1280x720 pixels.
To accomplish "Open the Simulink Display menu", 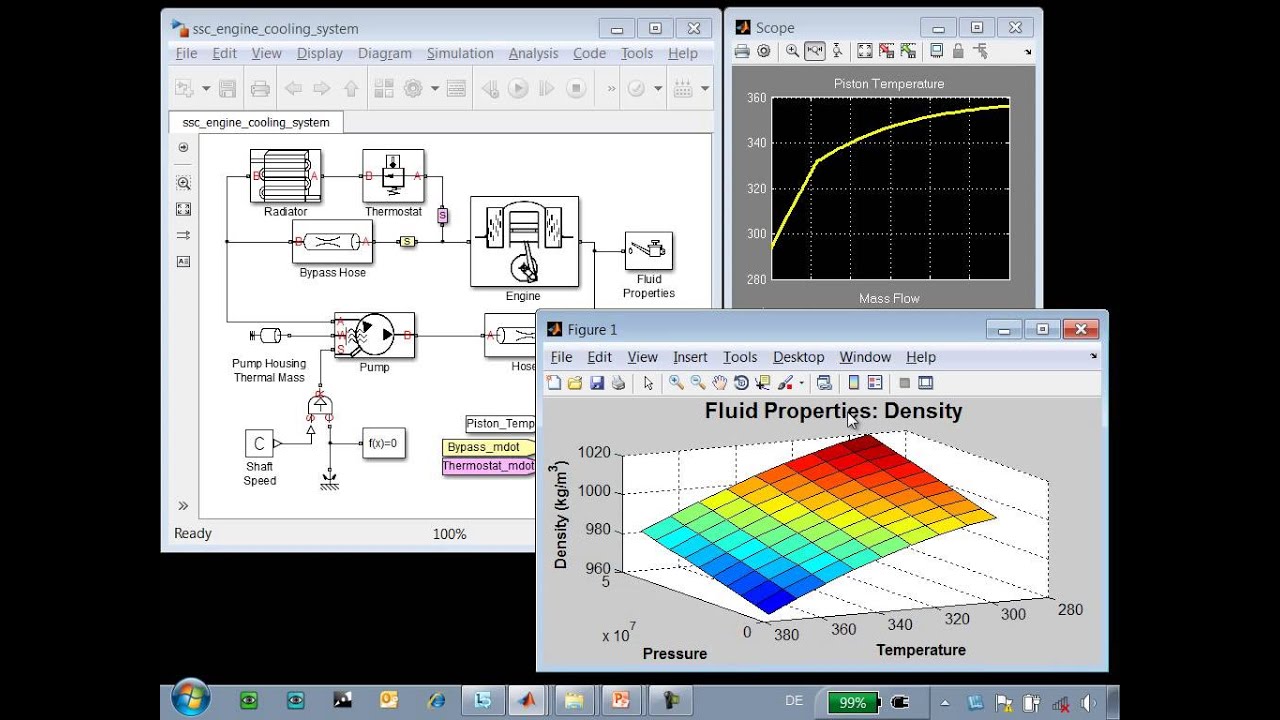I will click(x=320, y=54).
